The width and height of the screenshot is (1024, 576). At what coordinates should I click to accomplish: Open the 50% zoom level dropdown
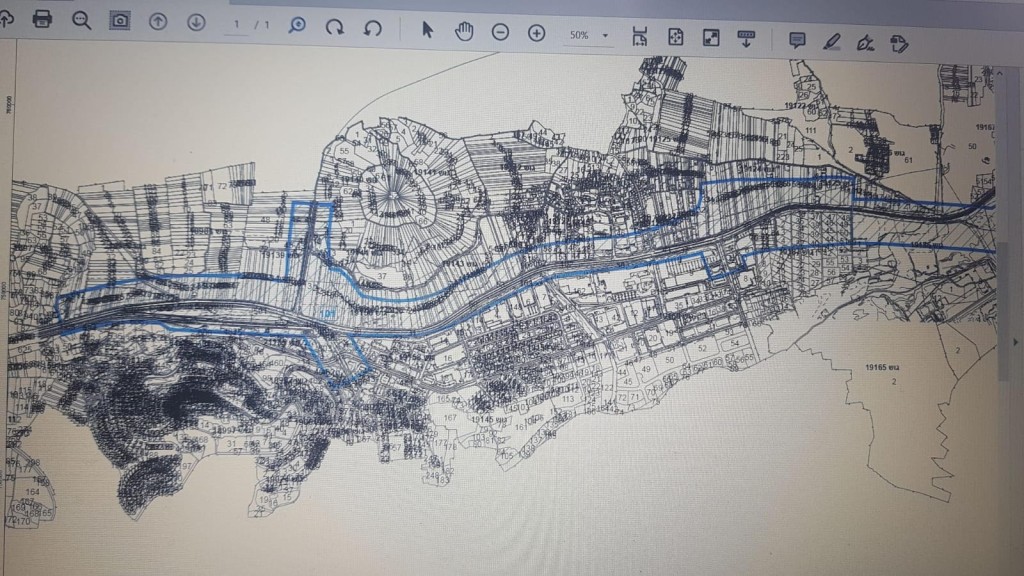point(589,35)
